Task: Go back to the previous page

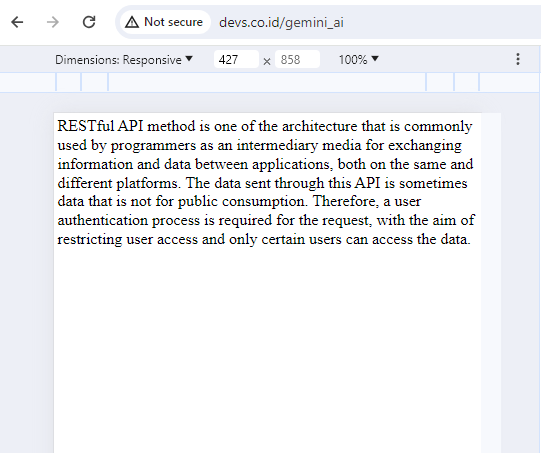Action: pos(17,22)
